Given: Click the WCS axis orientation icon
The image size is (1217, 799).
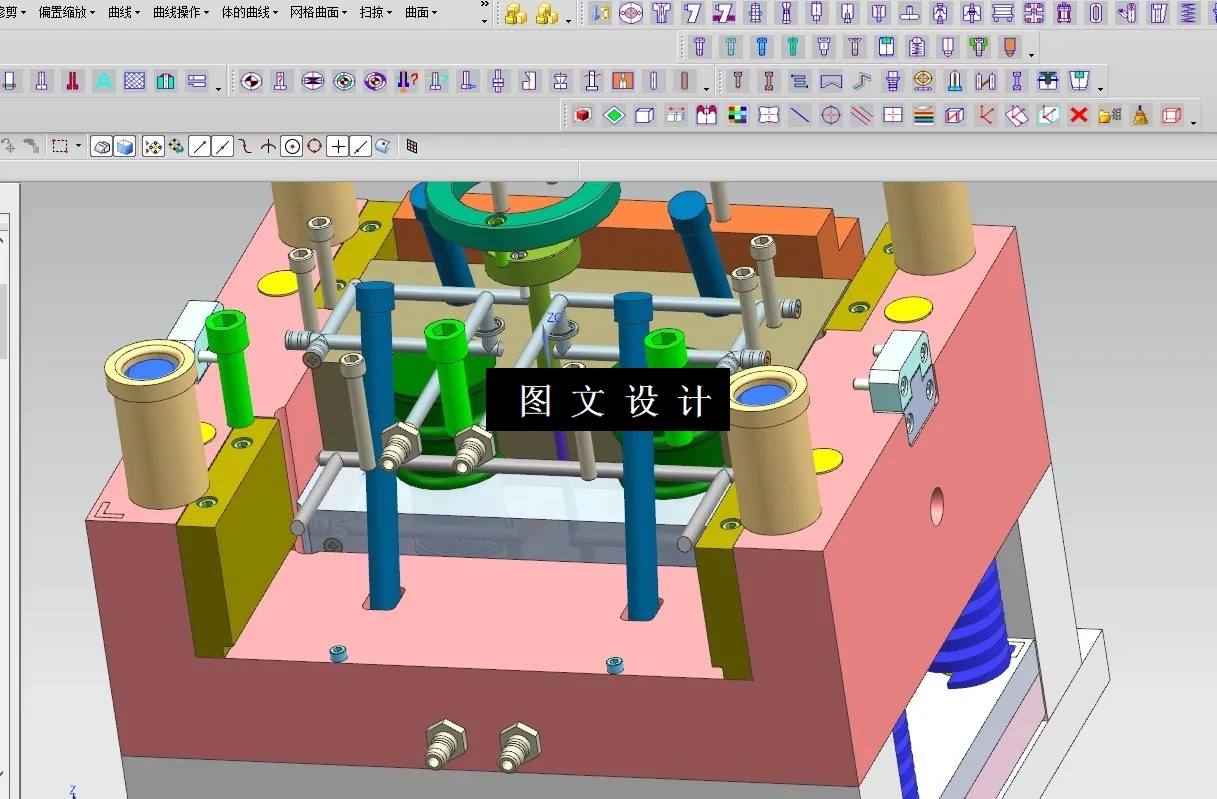Looking at the screenshot, I should click(984, 115).
